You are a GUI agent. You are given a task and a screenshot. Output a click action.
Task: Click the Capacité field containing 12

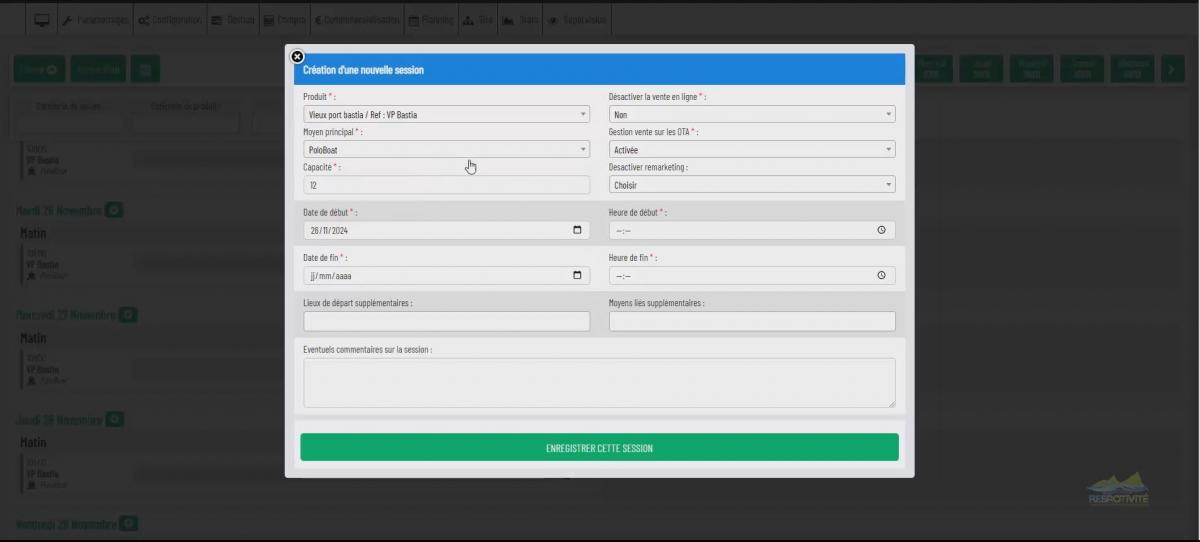coord(446,185)
